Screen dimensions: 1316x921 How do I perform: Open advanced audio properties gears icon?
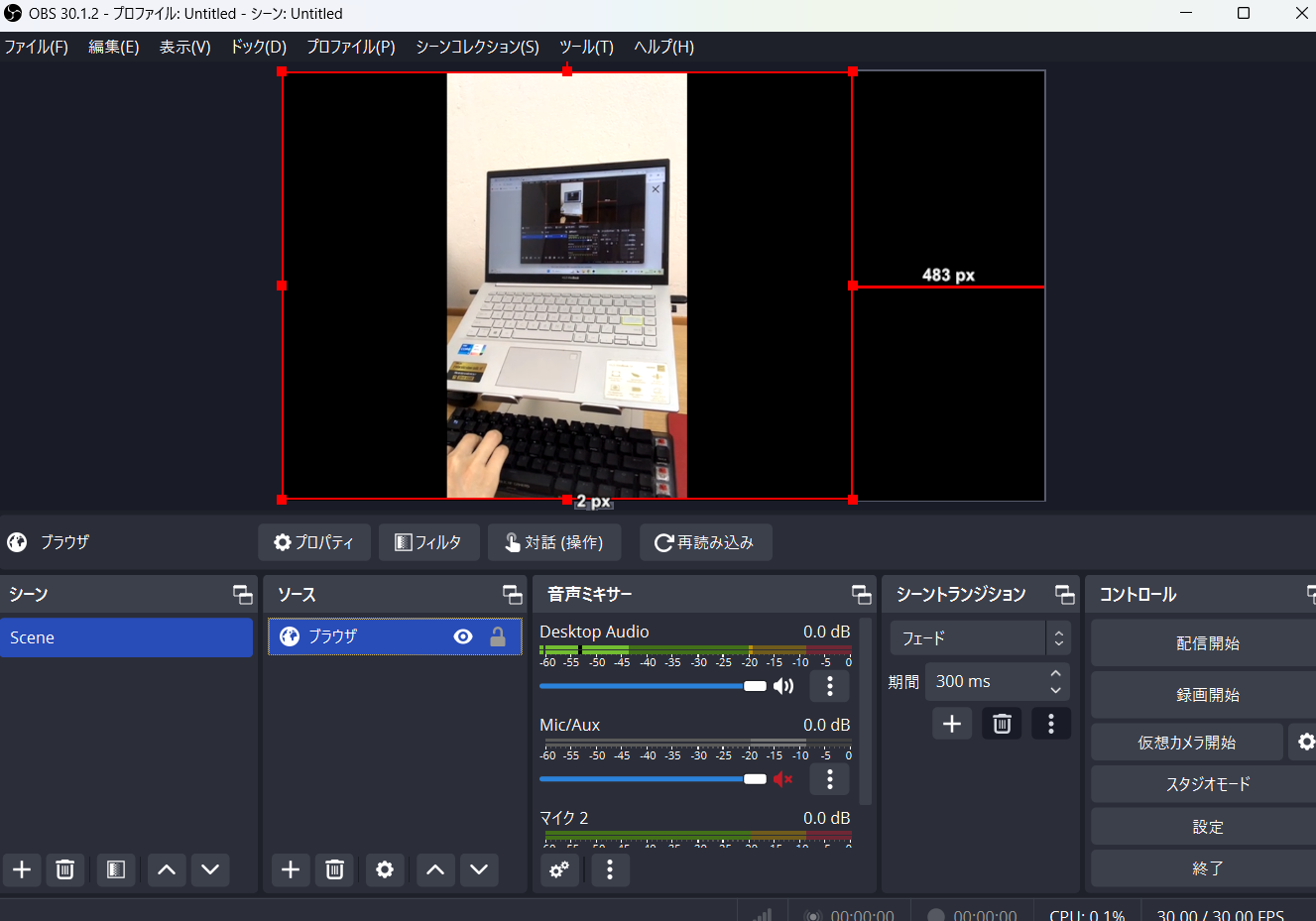tap(559, 869)
